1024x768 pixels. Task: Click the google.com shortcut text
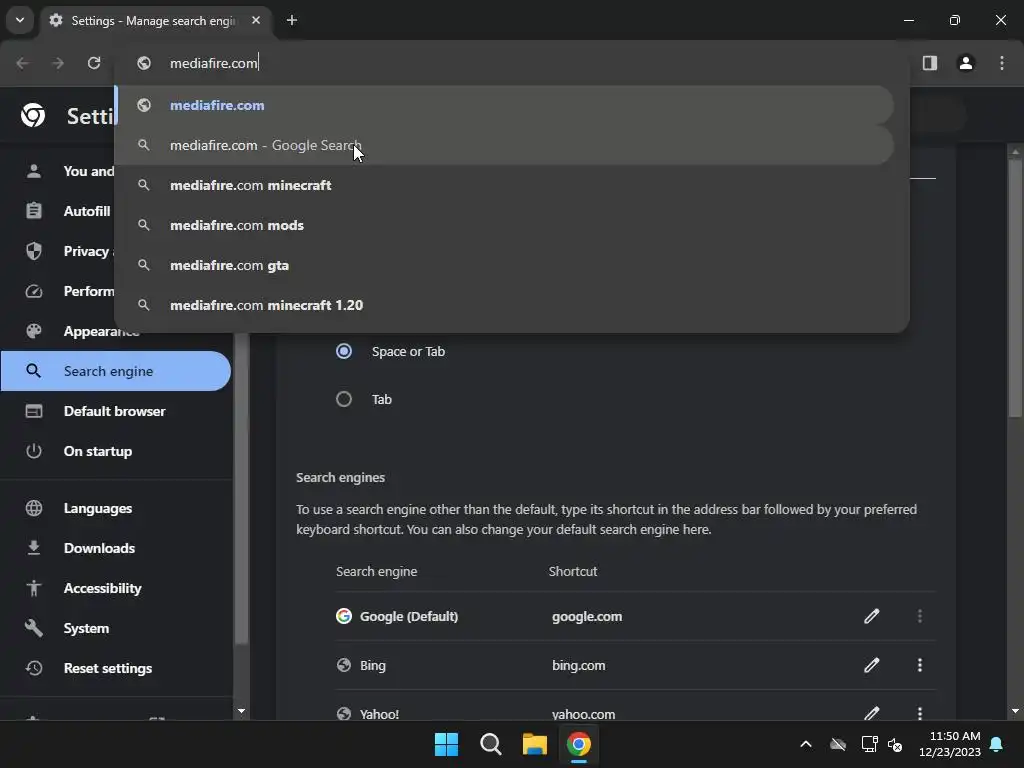[587, 616]
